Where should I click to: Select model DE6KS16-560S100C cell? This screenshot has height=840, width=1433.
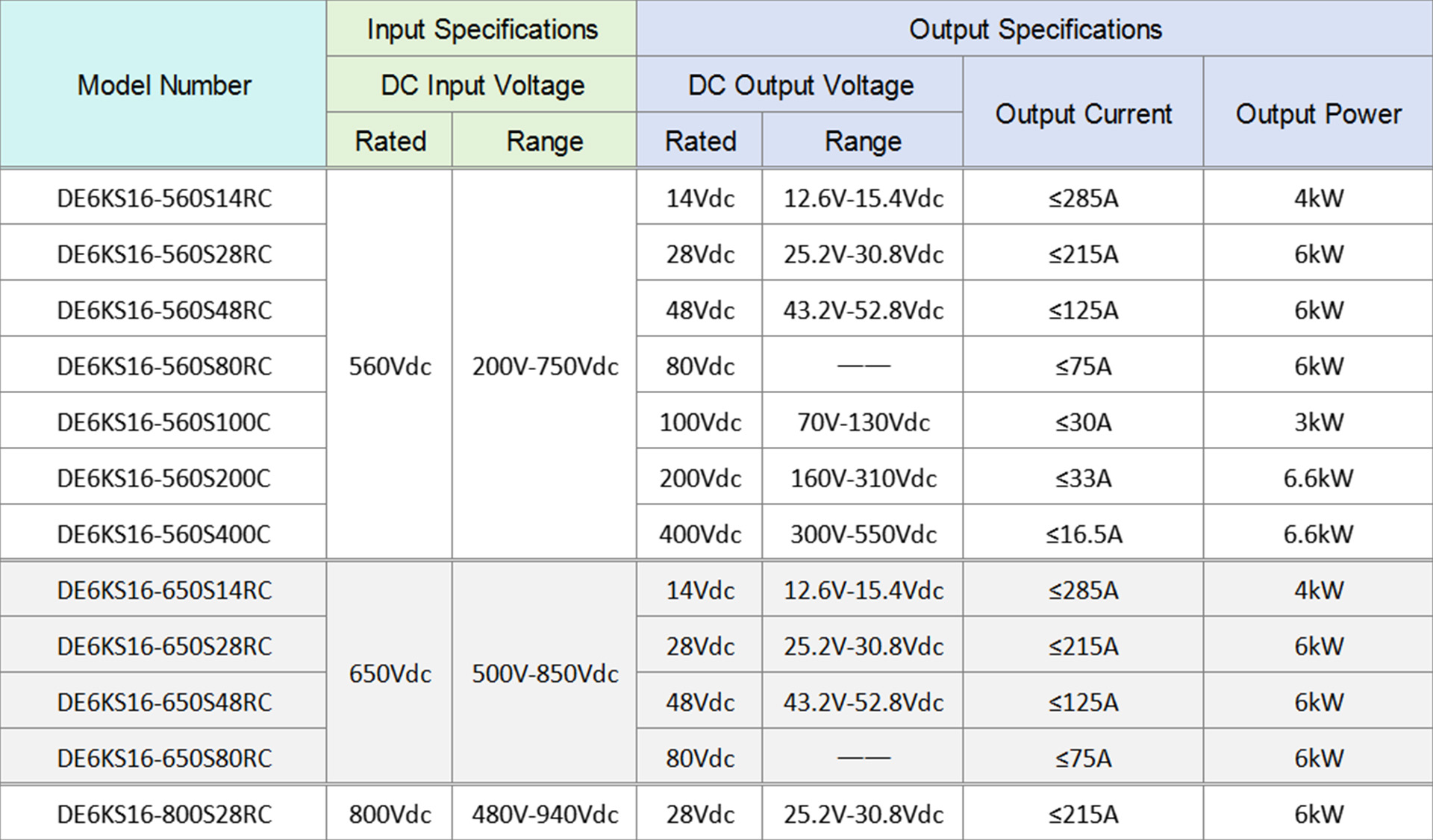(x=164, y=422)
